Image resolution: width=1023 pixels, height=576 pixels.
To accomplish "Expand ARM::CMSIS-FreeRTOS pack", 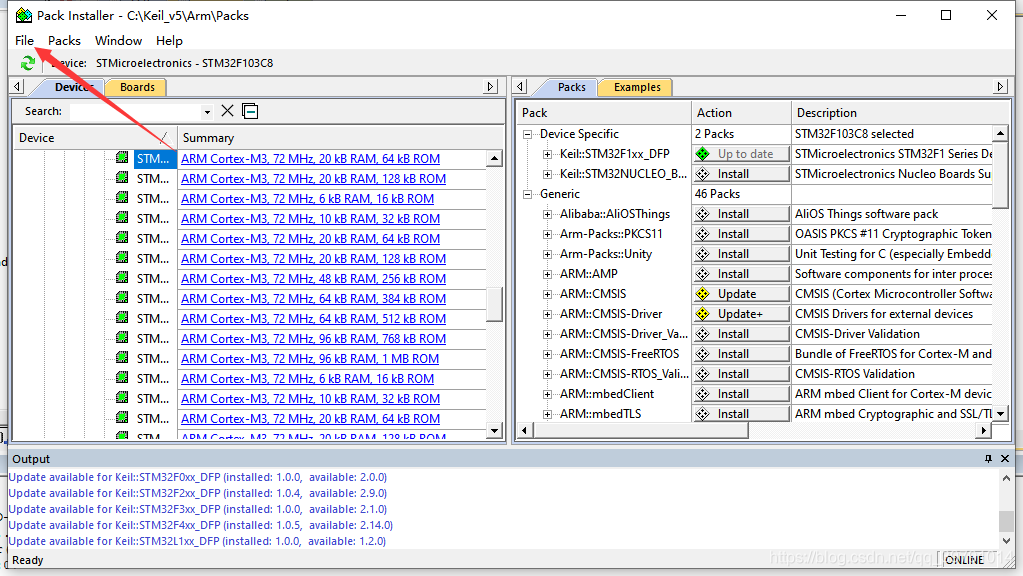I will (547, 354).
